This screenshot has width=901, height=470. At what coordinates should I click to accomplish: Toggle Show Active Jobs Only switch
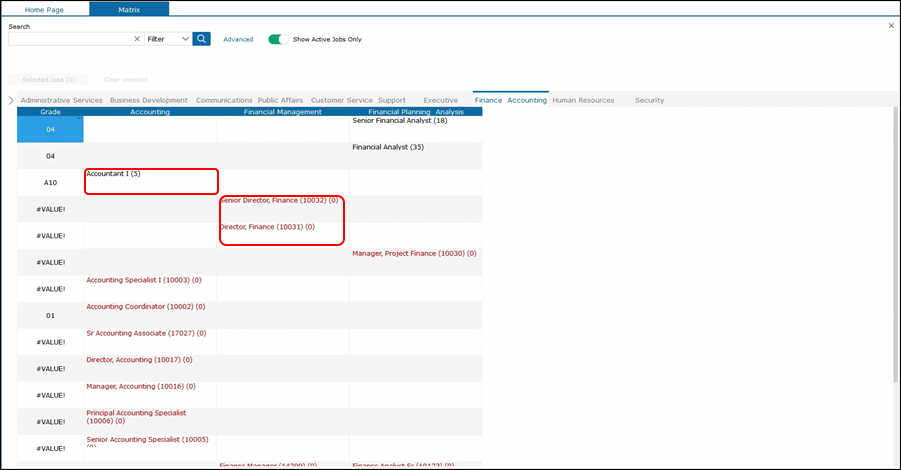(278, 39)
